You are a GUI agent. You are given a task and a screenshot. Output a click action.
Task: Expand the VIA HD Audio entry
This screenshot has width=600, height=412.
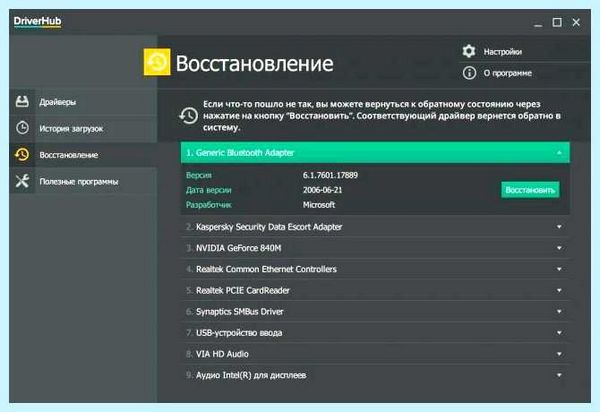559,354
